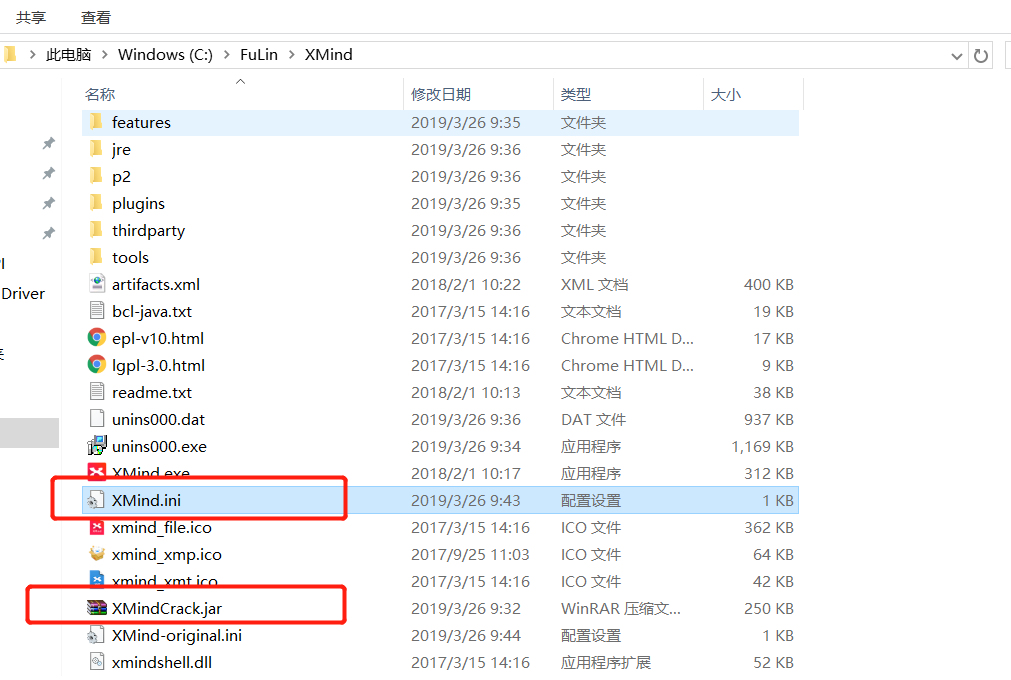Click the XMind-original.ini file icon
Screen dimensions: 1011x680
(x=96, y=636)
